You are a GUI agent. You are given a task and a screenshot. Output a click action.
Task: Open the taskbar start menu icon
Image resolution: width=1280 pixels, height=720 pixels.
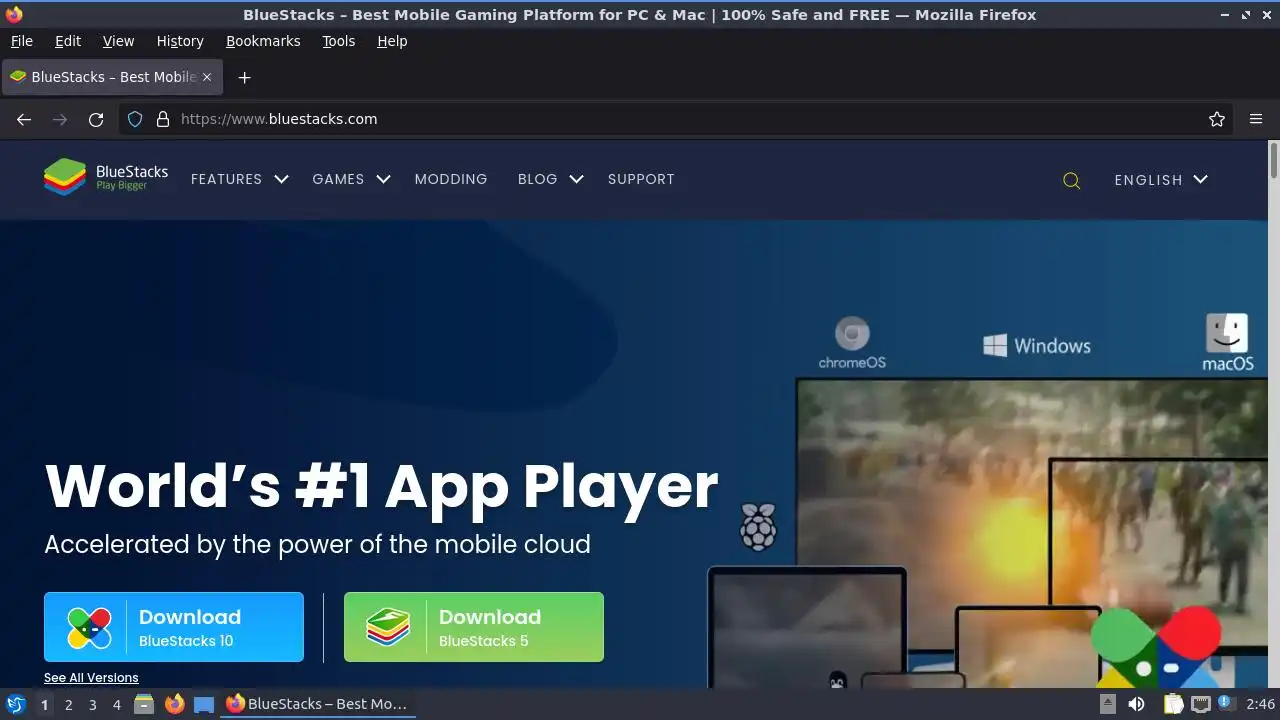[16, 704]
